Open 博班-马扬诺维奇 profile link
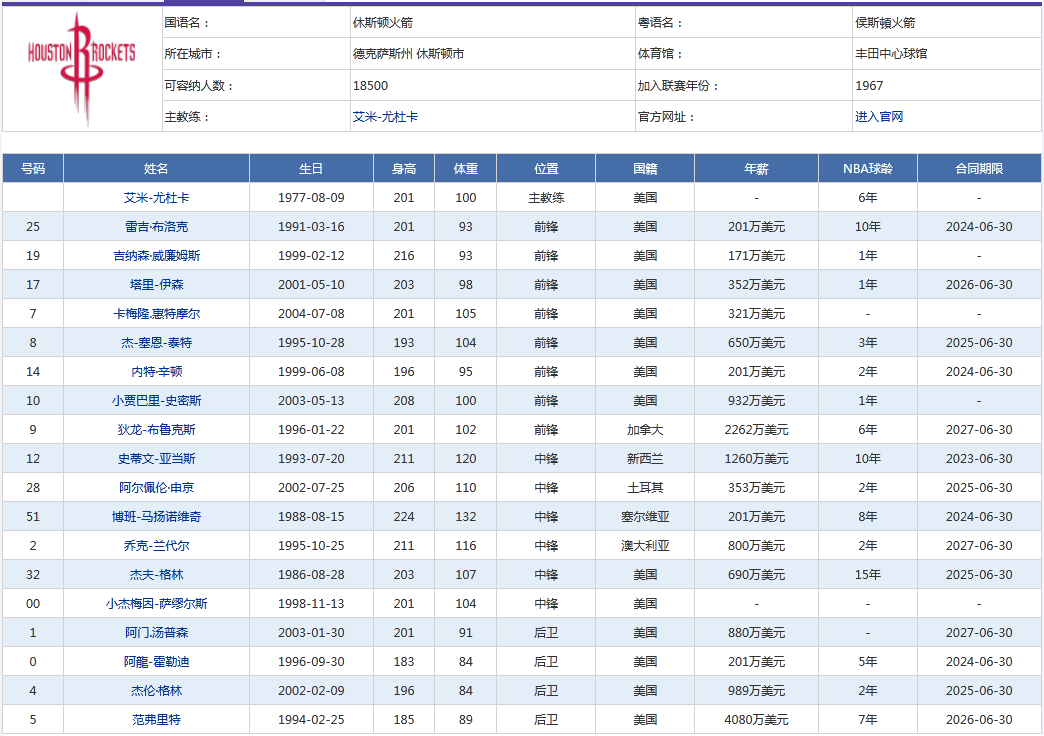This screenshot has width=1044, height=736. pos(156,517)
